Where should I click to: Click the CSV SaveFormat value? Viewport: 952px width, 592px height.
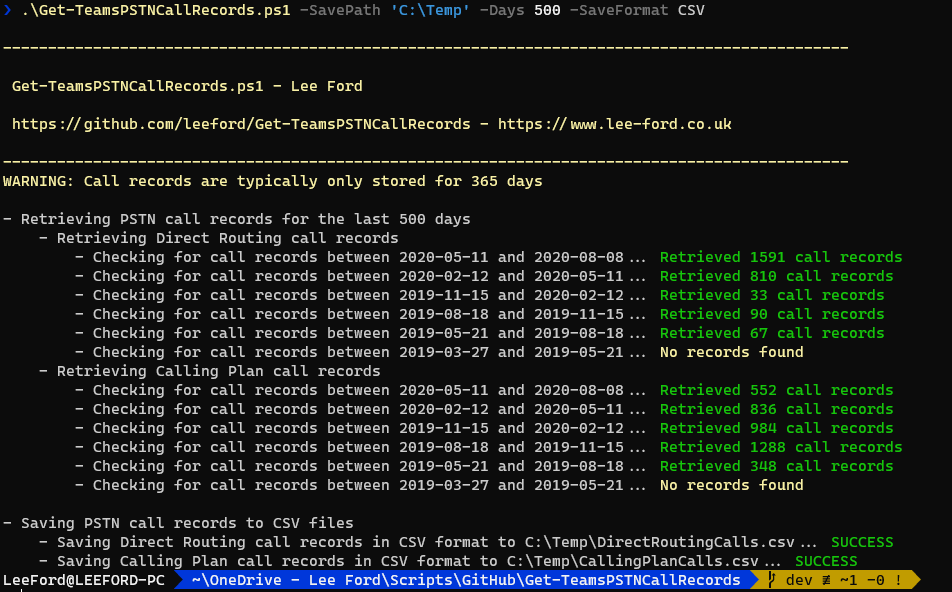(691, 9)
